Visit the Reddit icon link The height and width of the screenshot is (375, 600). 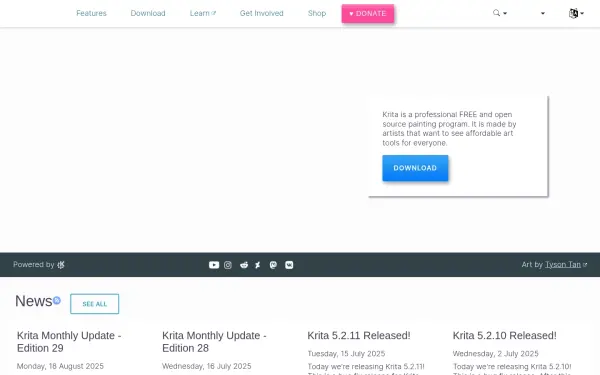pos(244,265)
